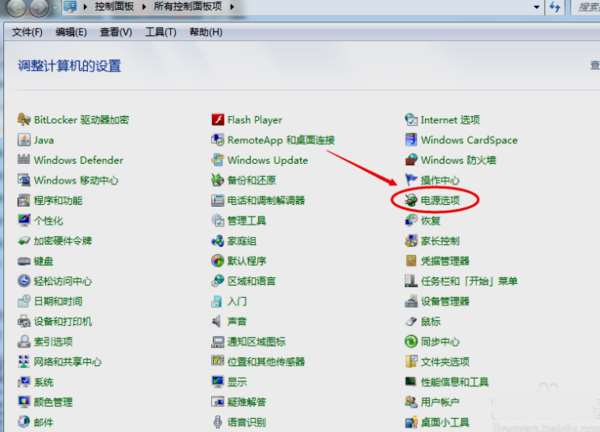
Task: Click the 管理工具 icon
Action: point(217,220)
